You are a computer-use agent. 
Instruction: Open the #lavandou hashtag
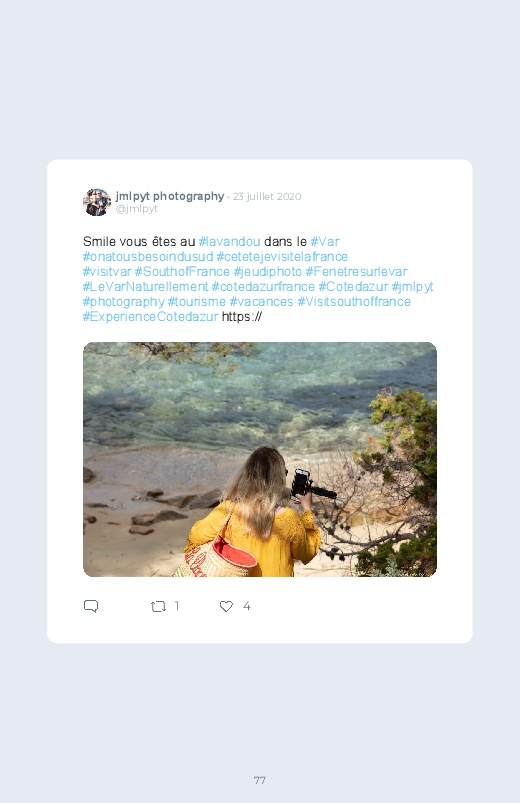click(x=230, y=241)
